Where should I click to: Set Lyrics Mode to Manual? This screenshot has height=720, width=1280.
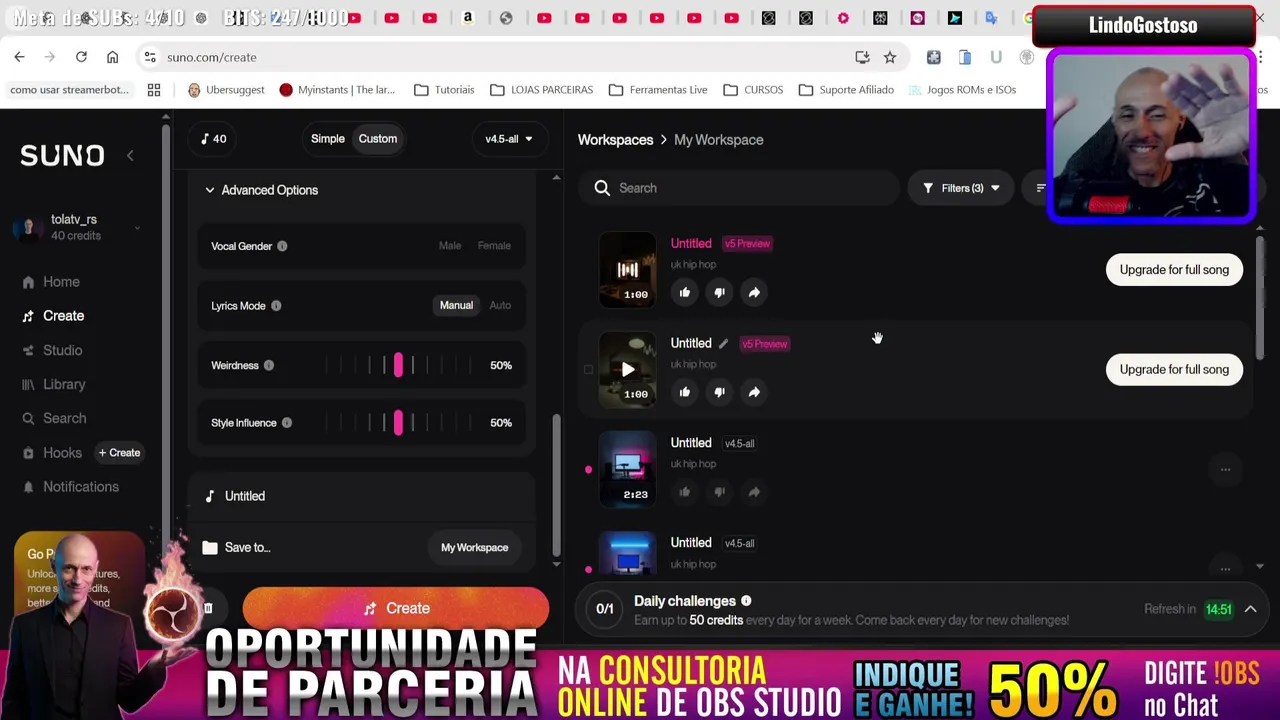(456, 306)
